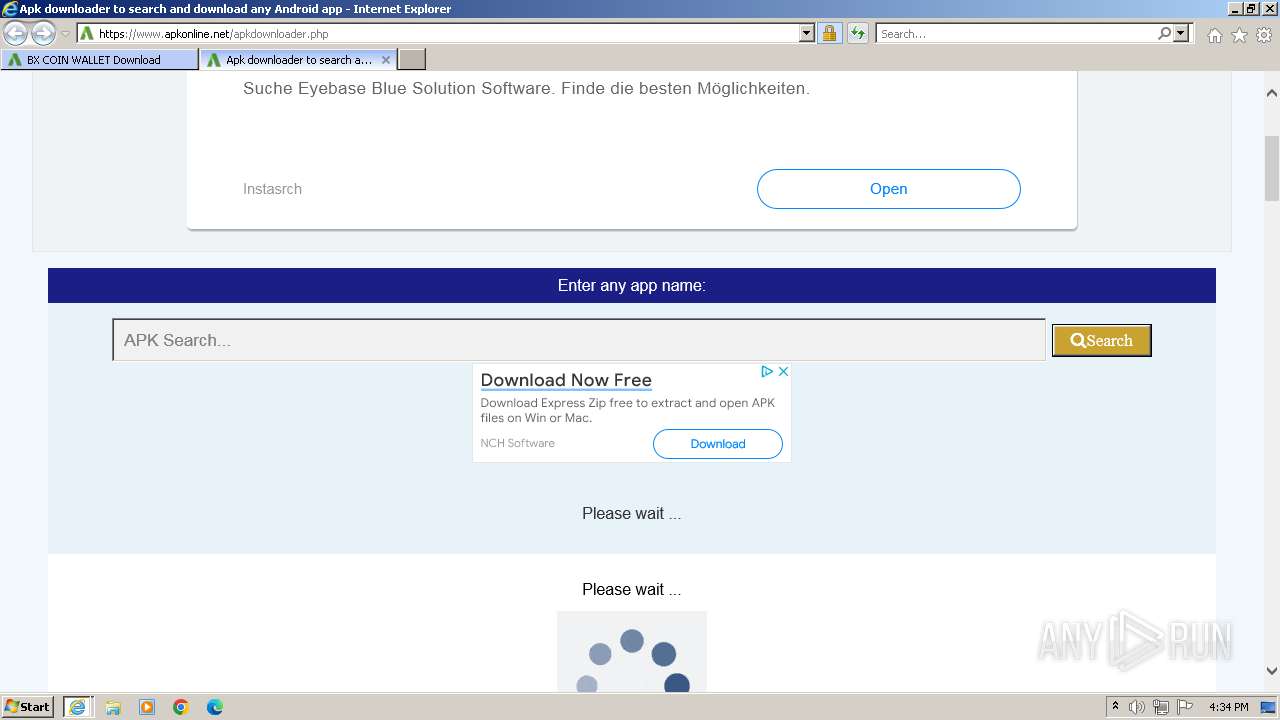
Task: Open the Windows Start menu
Action: [x=28, y=707]
